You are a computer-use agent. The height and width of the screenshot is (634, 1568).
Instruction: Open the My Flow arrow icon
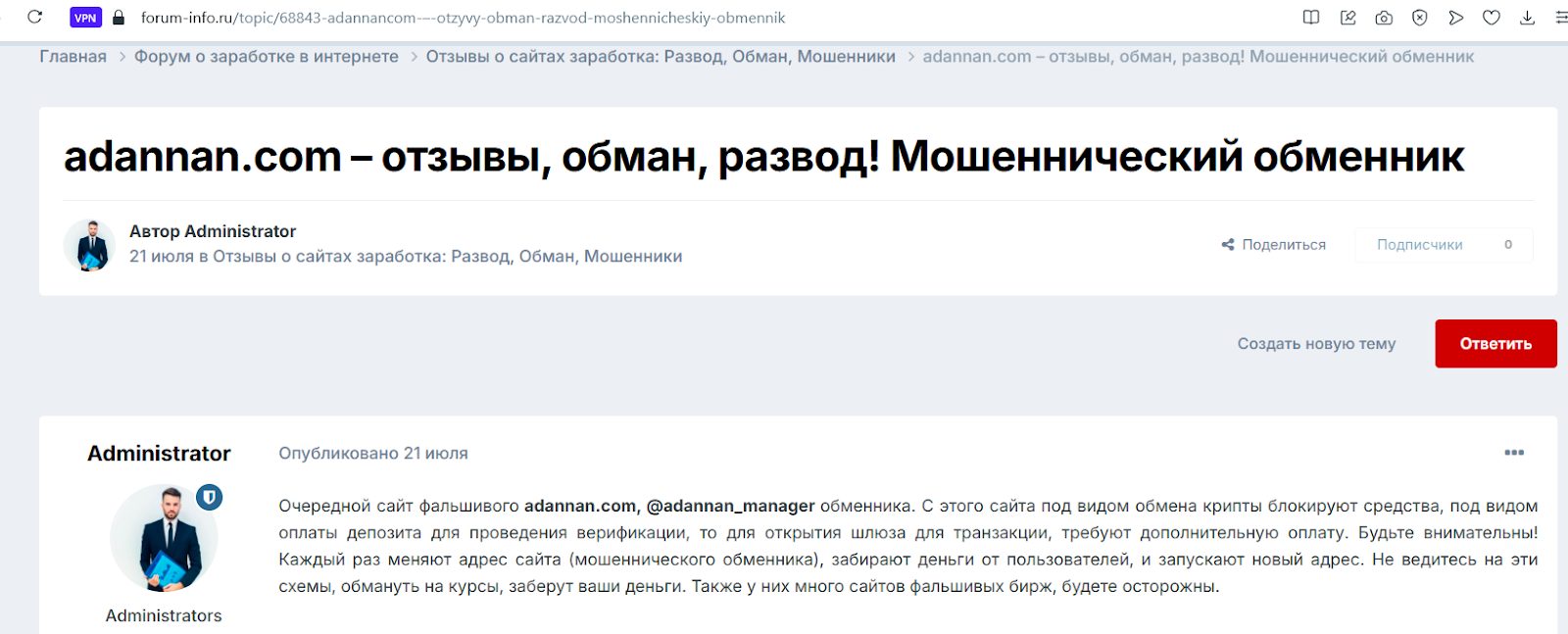click(x=1455, y=18)
